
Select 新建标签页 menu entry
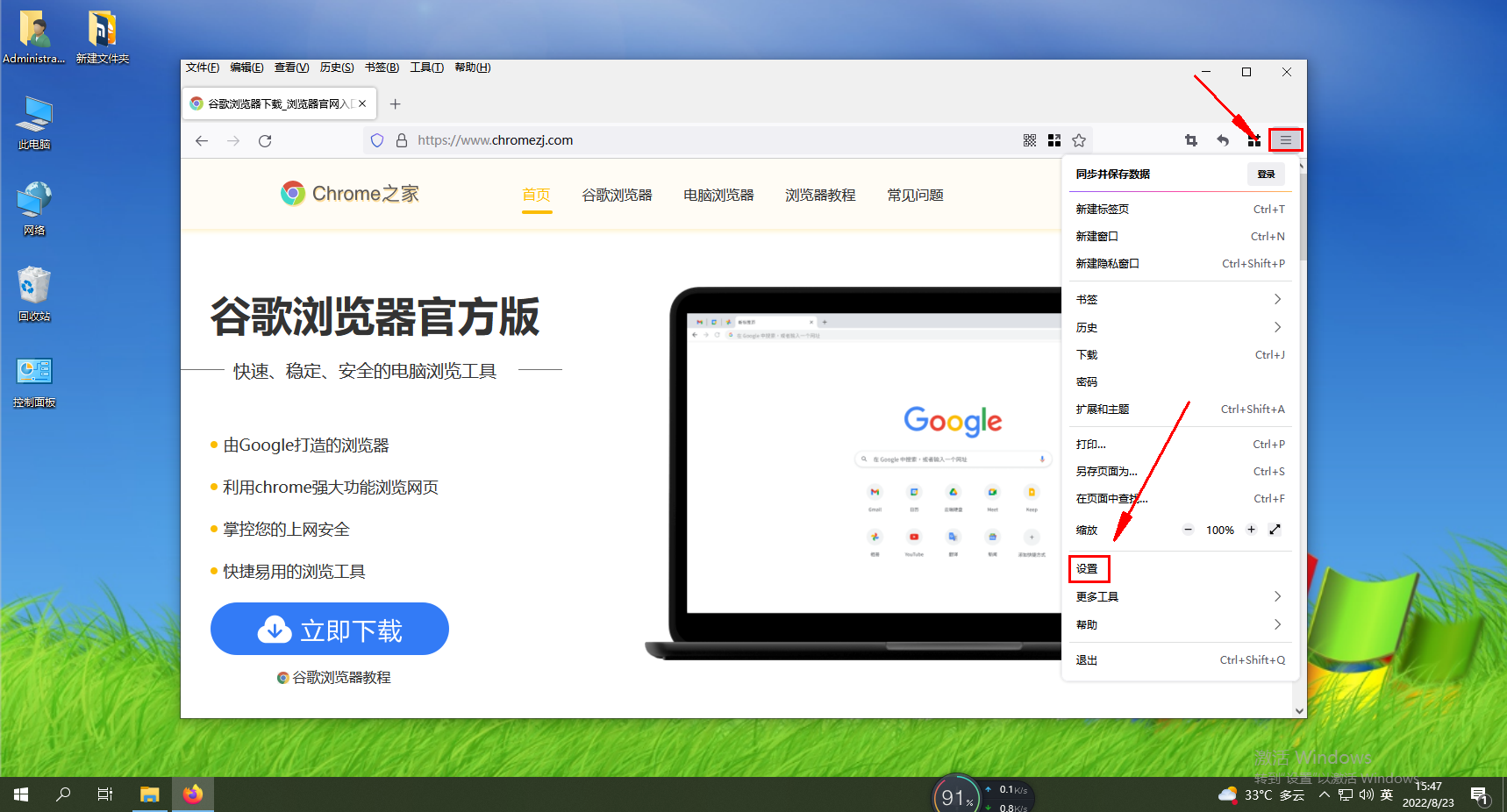[1180, 210]
